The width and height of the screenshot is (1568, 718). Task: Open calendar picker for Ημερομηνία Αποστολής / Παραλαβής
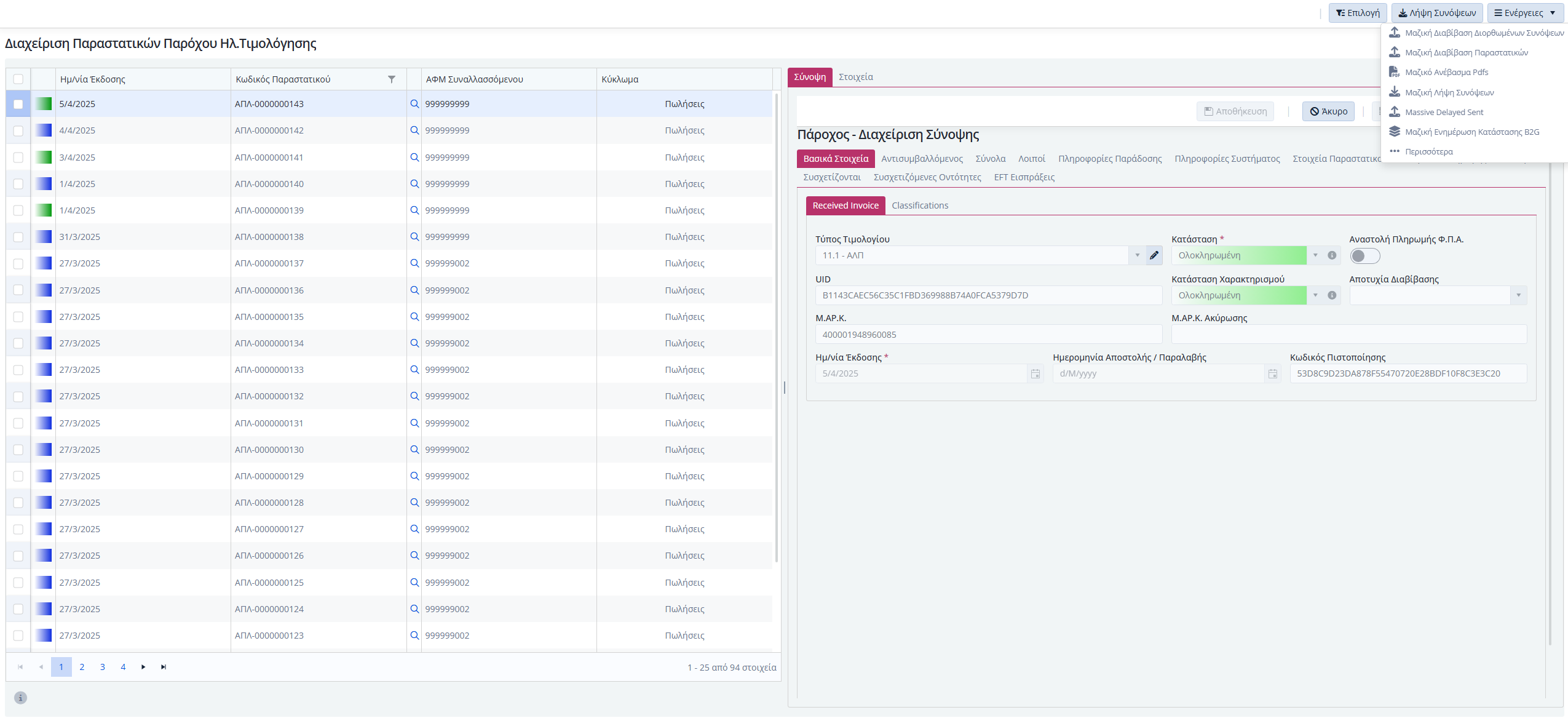click(x=1273, y=373)
